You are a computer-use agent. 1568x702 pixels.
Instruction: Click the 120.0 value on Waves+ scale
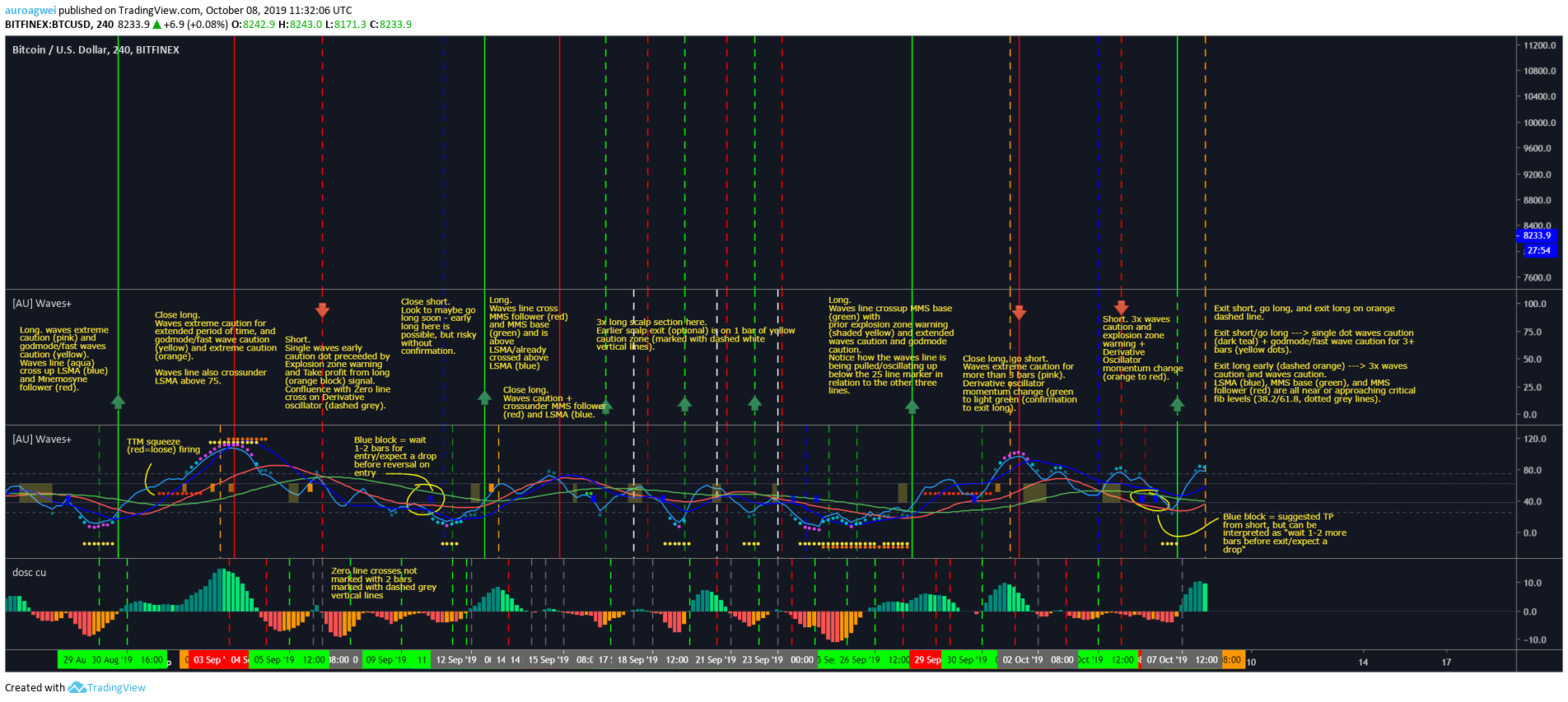click(x=1535, y=439)
